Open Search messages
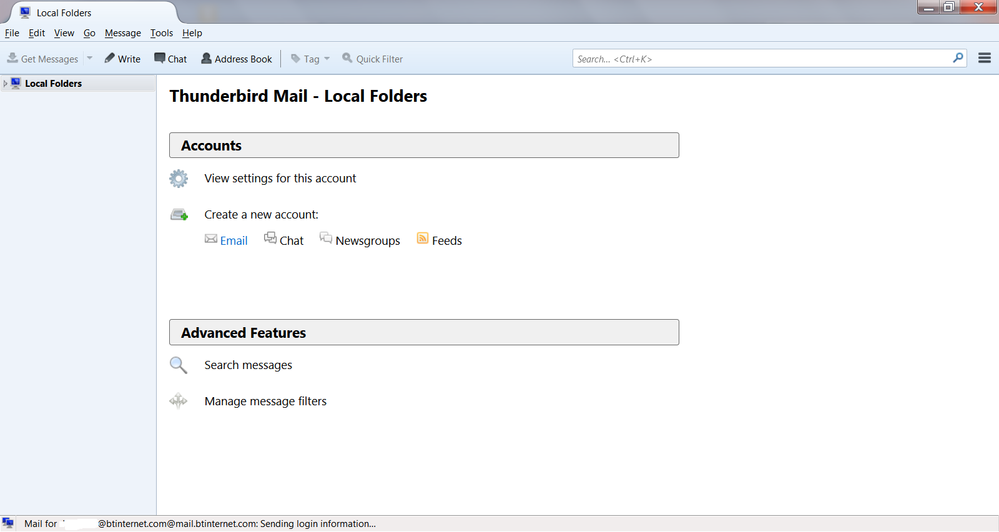This screenshot has height=532, width=999. point(248,365)
